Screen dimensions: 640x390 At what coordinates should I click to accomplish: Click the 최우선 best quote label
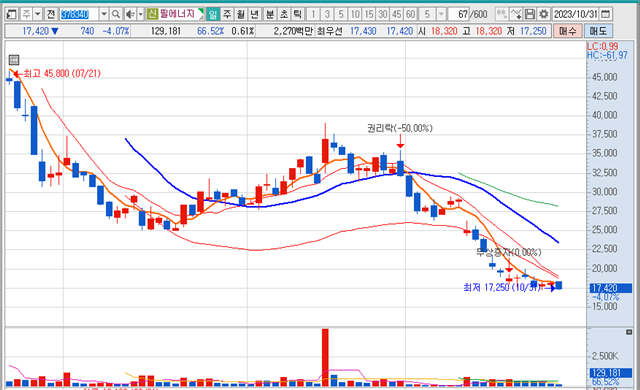pyautogui.click(x=330, y=31)
